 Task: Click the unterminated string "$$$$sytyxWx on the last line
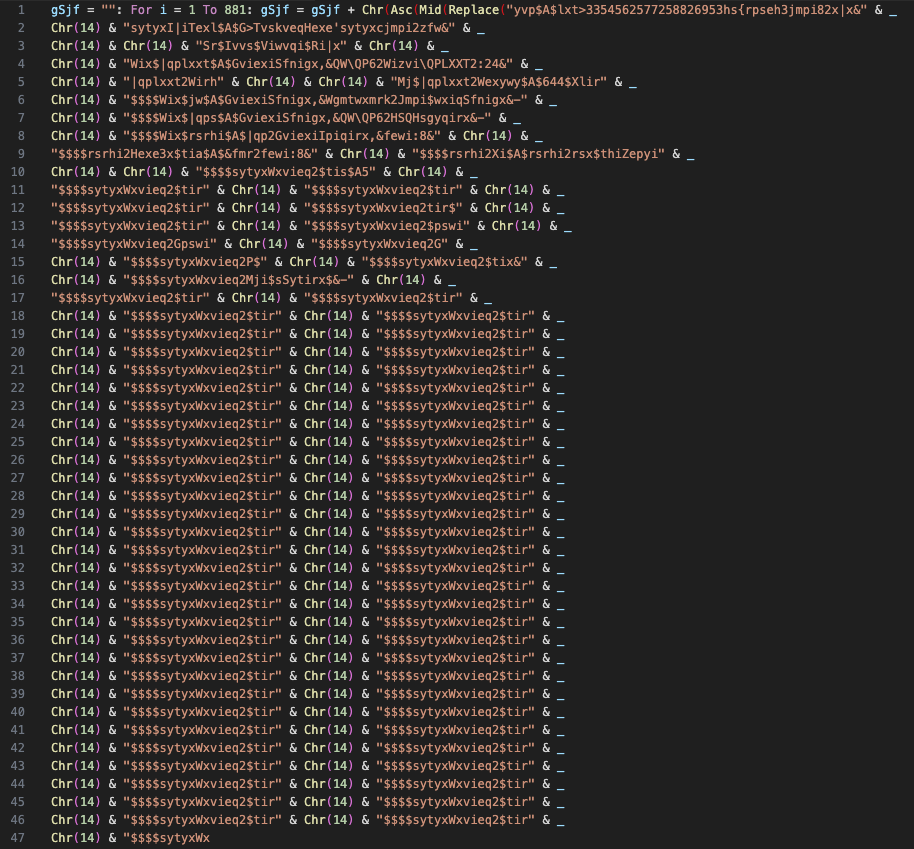166,839
